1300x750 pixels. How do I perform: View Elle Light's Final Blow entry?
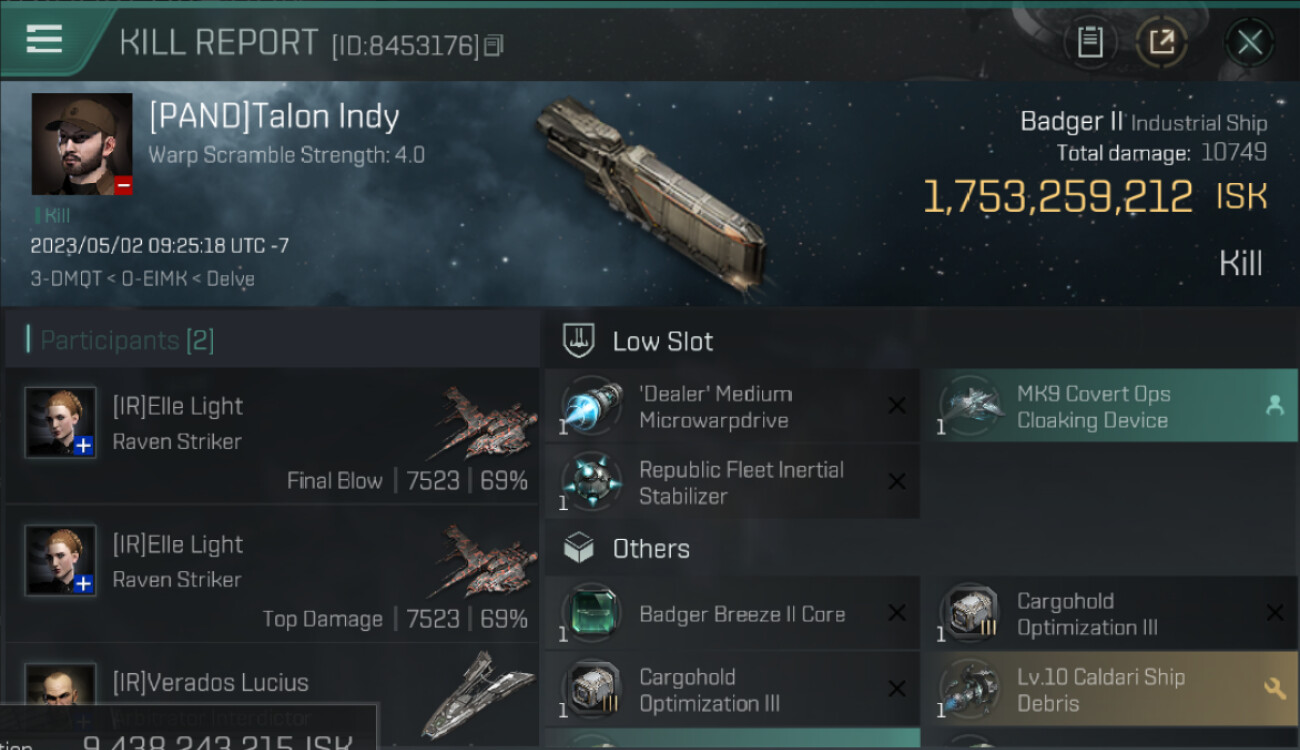click(x=272, y=436)
